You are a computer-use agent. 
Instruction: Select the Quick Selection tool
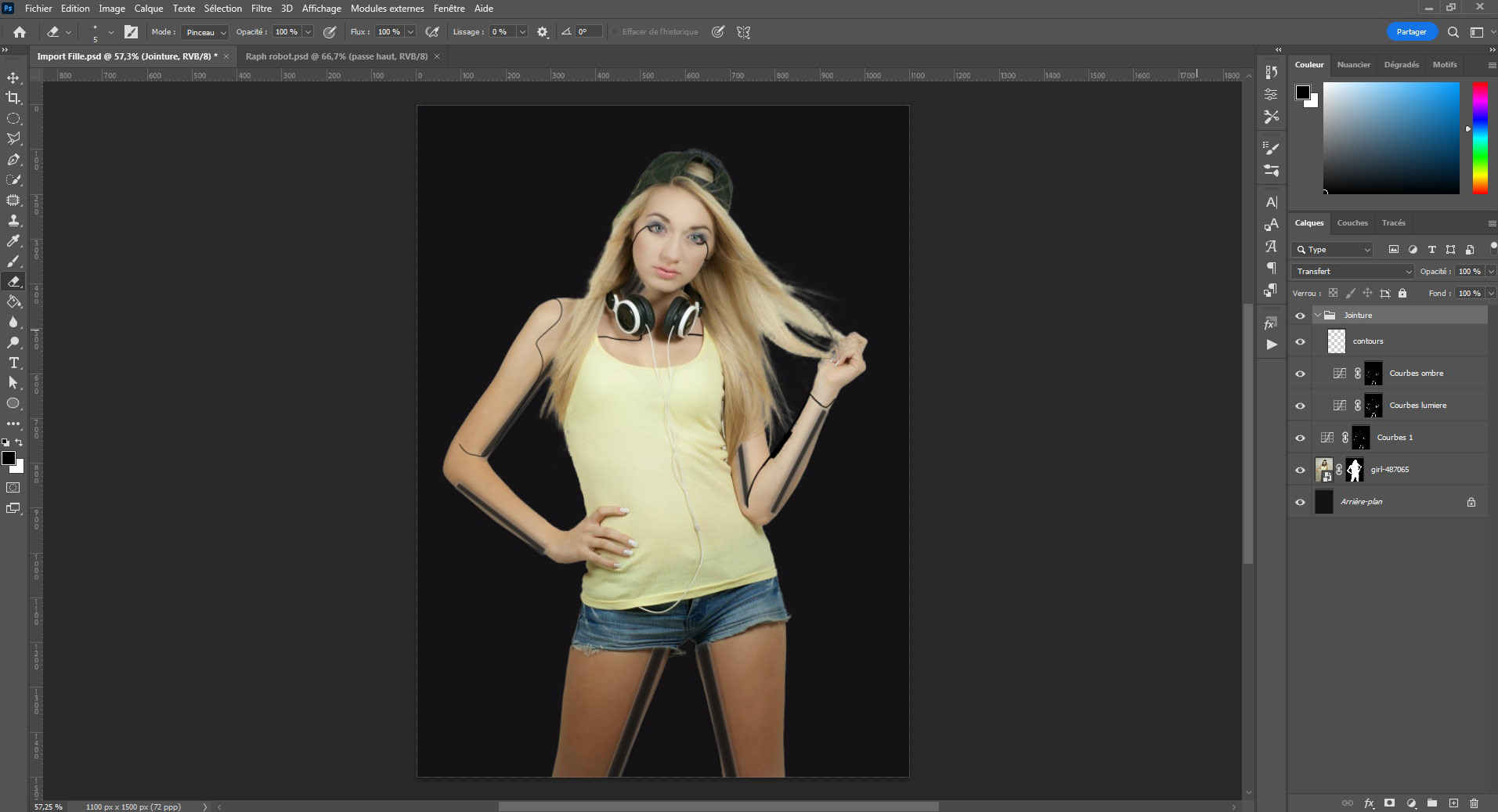point(13,180)
